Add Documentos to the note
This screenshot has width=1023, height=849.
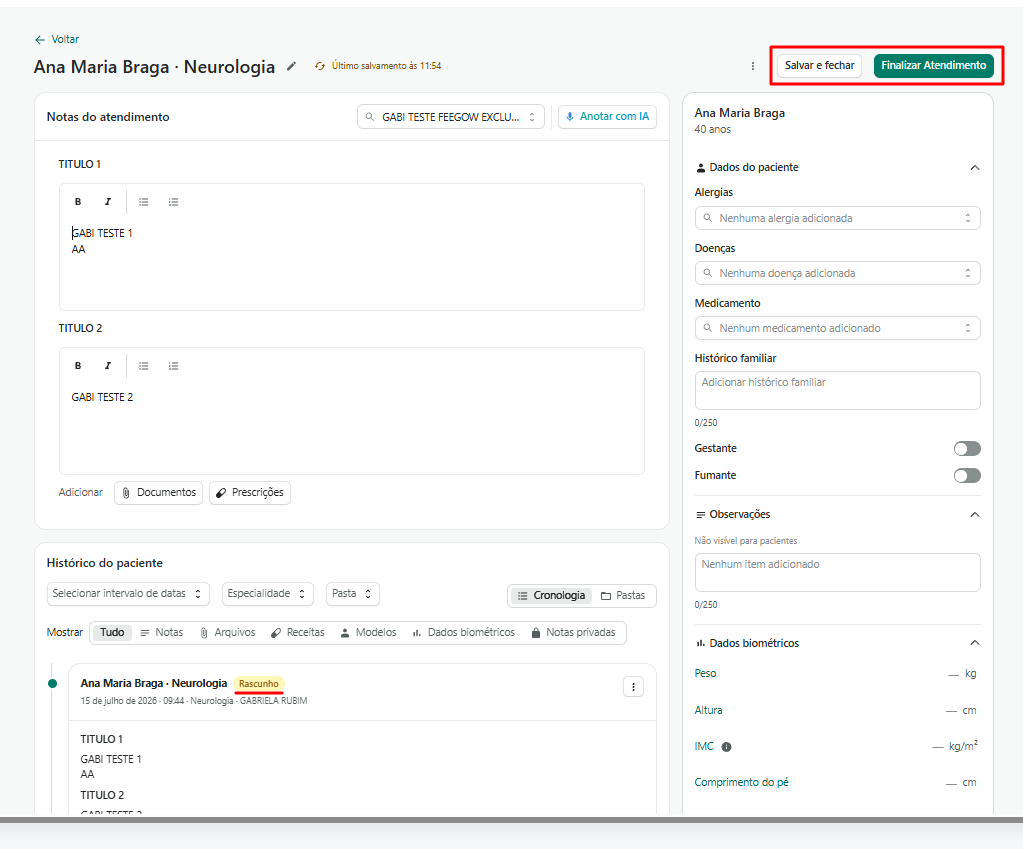159,493
